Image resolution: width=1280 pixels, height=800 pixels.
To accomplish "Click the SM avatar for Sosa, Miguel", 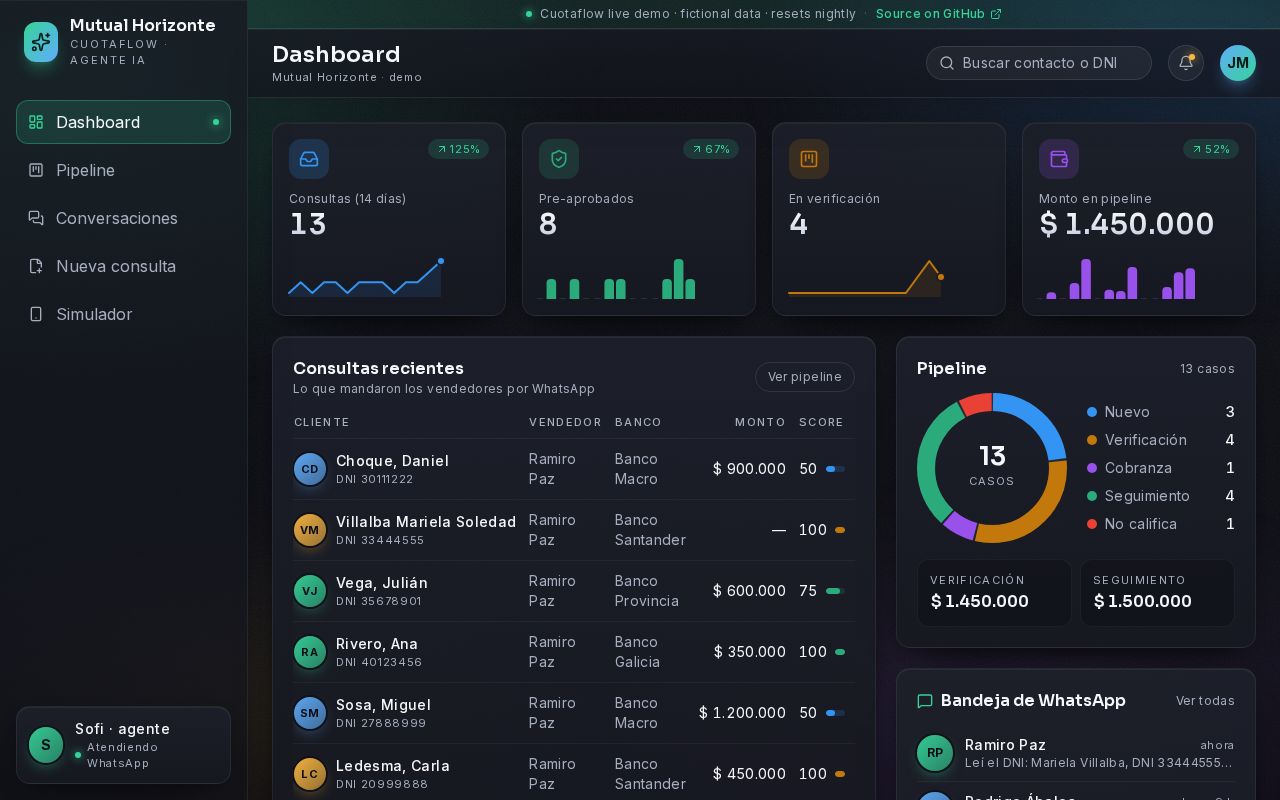I will (310, 713).
